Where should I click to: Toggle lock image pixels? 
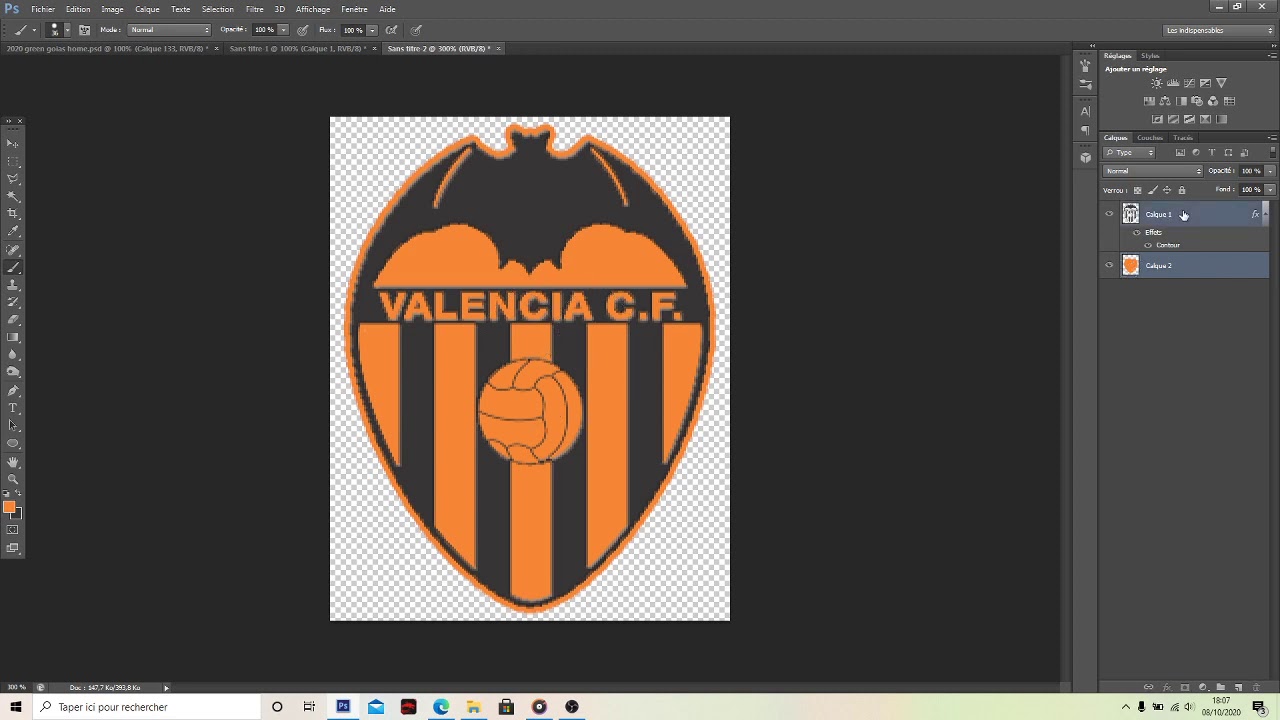(1152, 190)
